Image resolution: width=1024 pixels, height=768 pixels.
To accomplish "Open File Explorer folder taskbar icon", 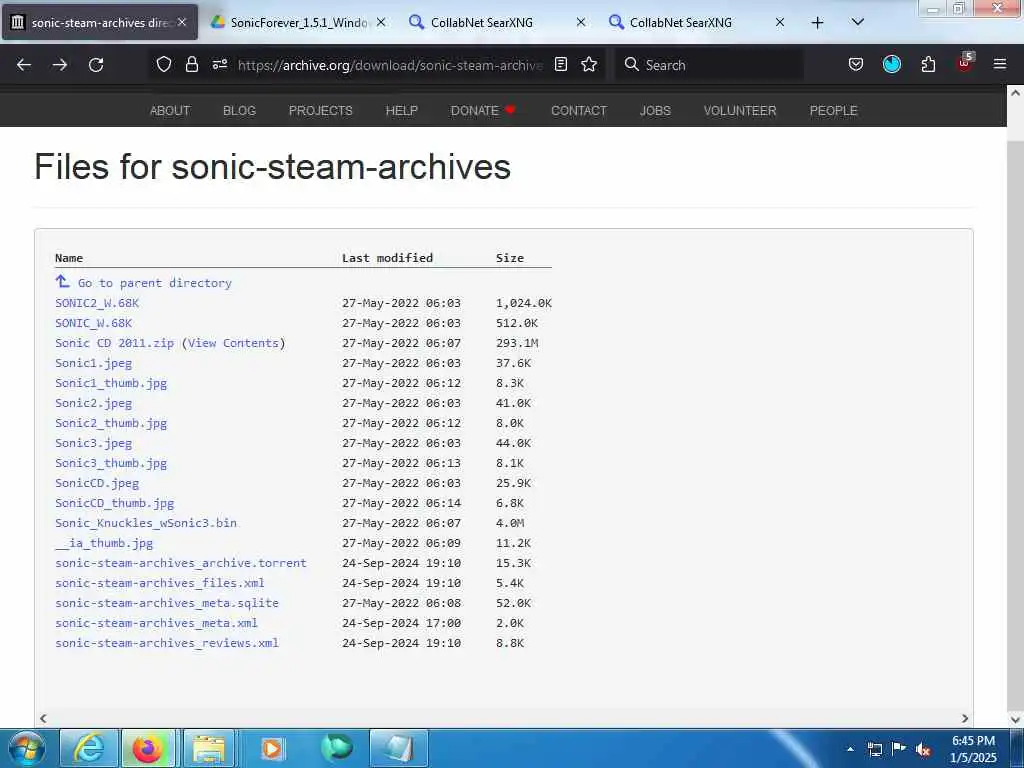I will [209, 748].
